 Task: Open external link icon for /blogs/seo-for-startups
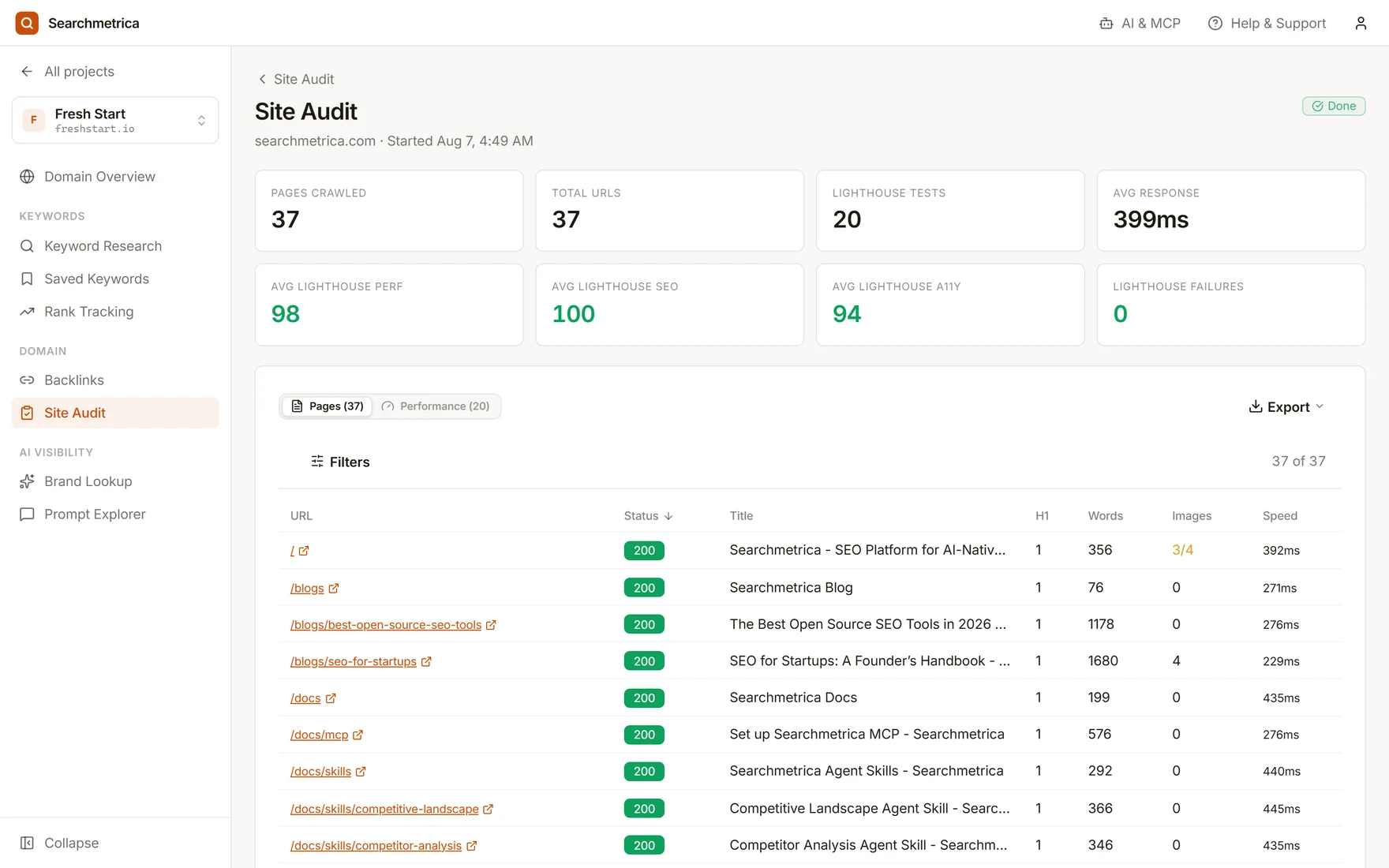(426, 661)
